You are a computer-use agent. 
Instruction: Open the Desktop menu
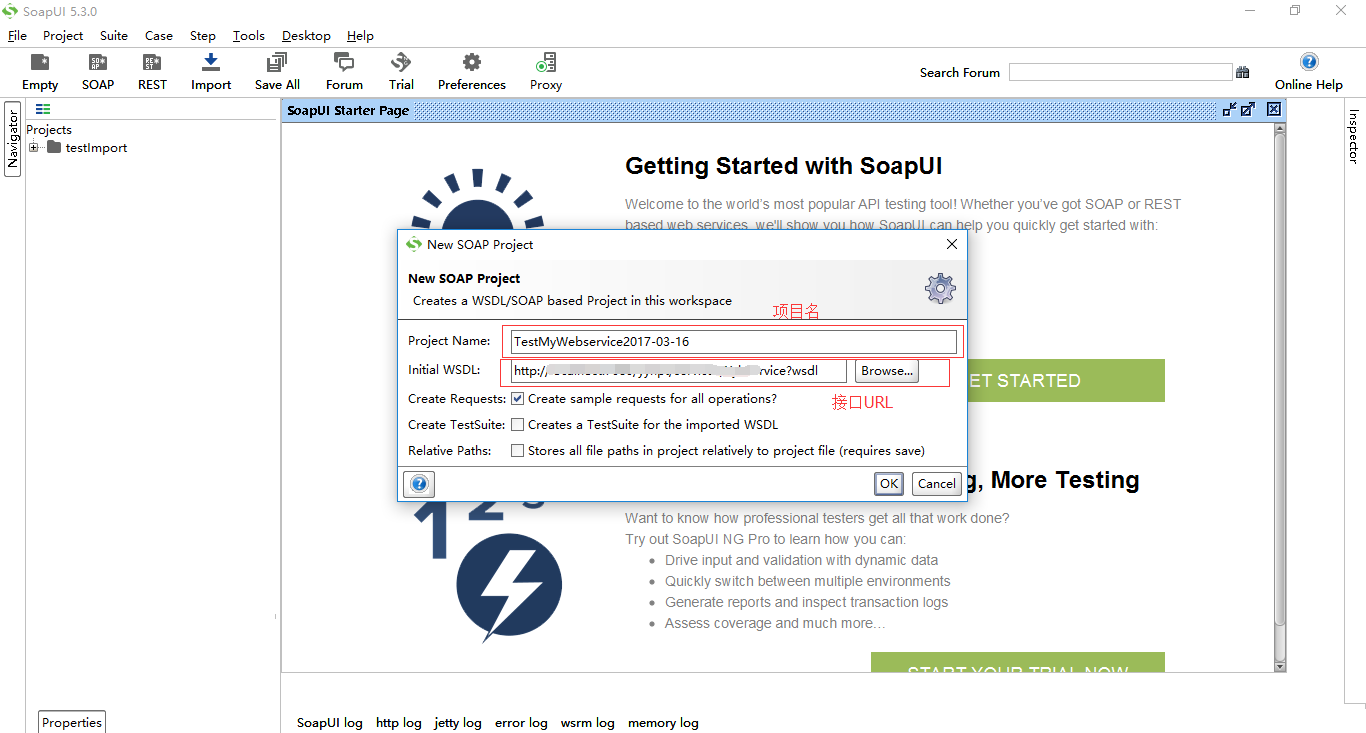click(x=306, y=35)
